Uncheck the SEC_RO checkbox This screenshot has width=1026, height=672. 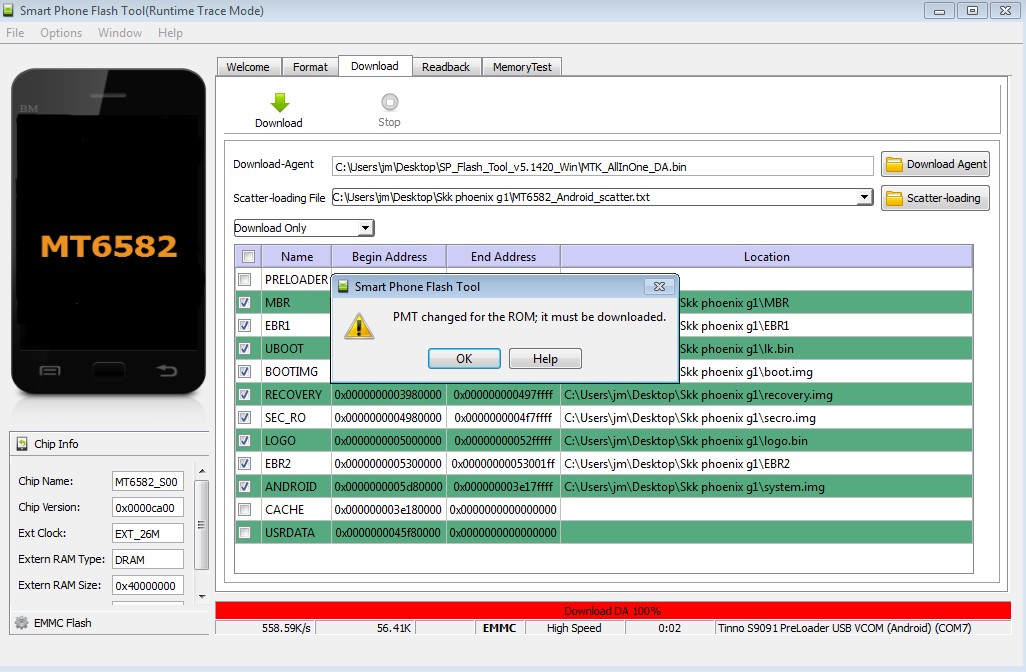click(x=245, y=417)
